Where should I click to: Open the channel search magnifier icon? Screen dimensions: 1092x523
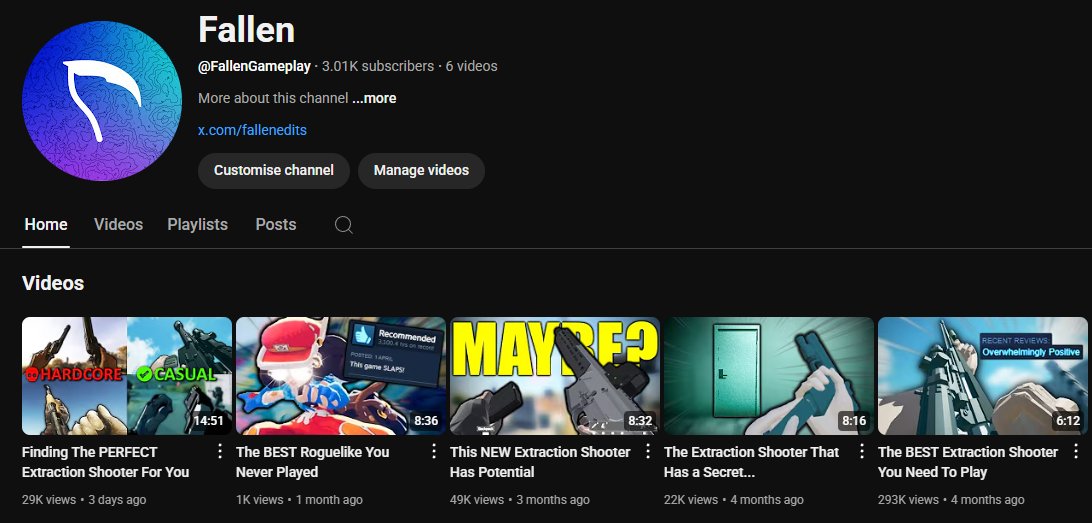tap(343, 224)
